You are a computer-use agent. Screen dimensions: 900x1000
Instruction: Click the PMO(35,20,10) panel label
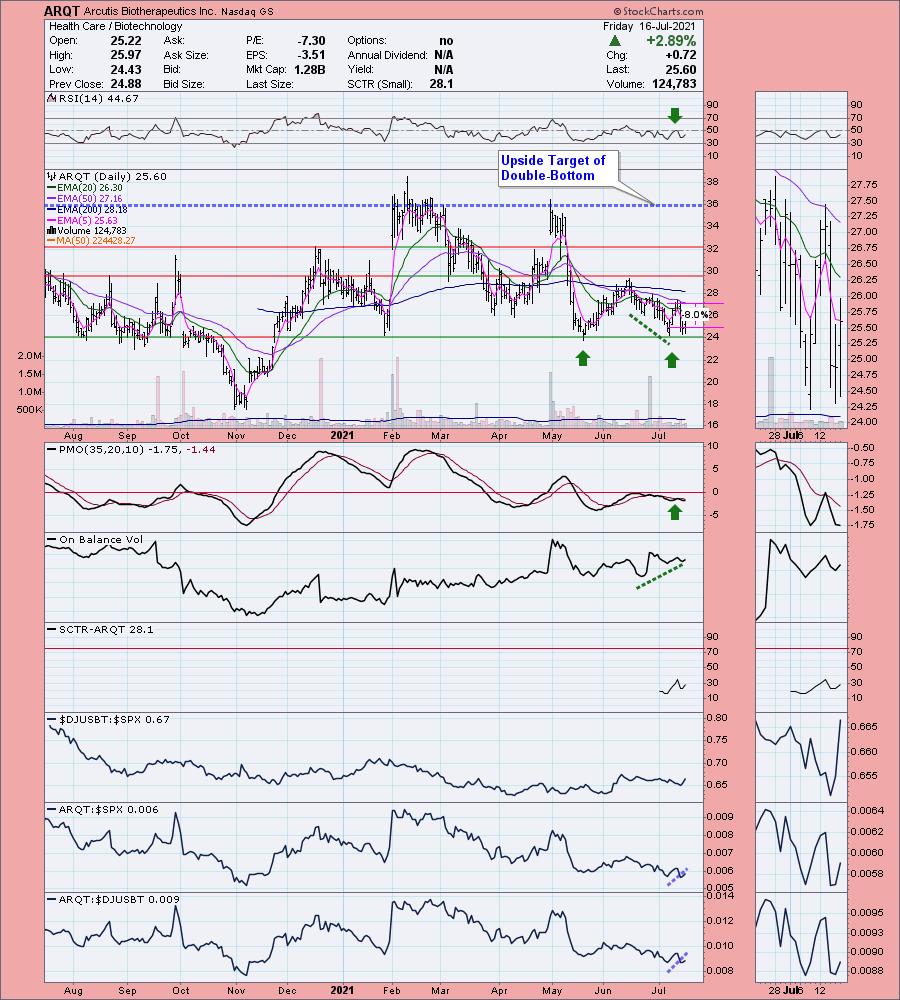pyautogui.click(x=131, y=450)
